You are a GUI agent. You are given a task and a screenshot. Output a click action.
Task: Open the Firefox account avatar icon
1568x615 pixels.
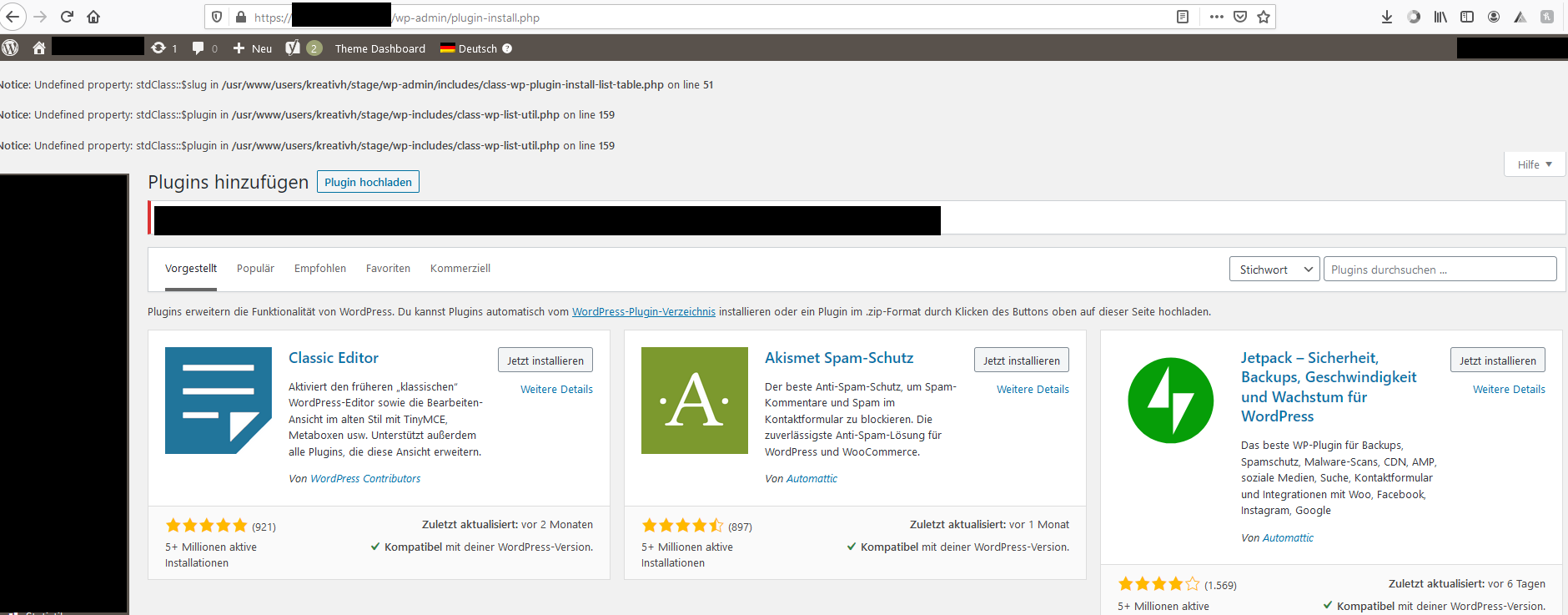[x=1494, y=17]
